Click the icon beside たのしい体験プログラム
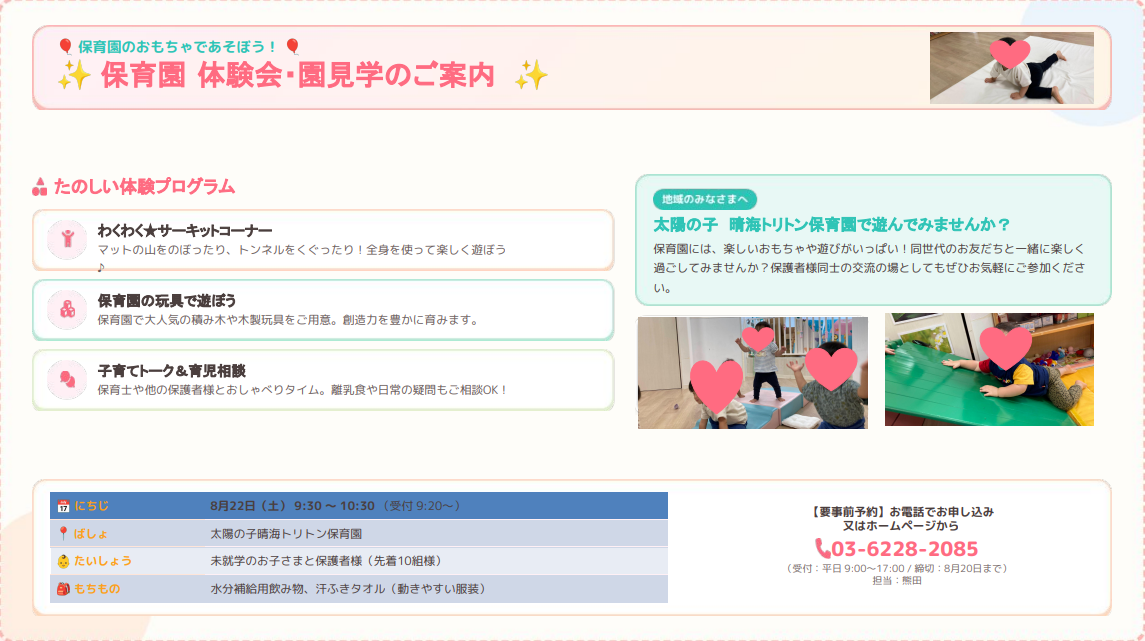1145x641 pixels. pyautogui.click(x=39, y=188)
